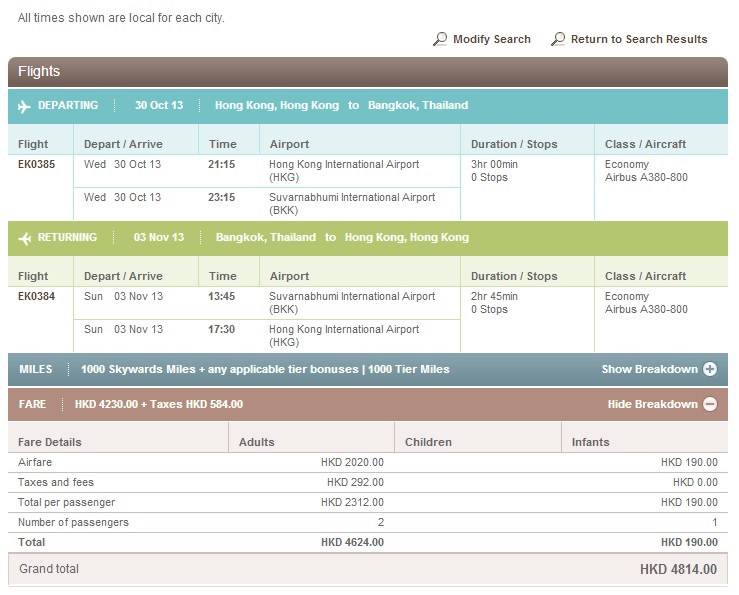Click the plus icon in the Miles bar

click(x=710, y=369)
